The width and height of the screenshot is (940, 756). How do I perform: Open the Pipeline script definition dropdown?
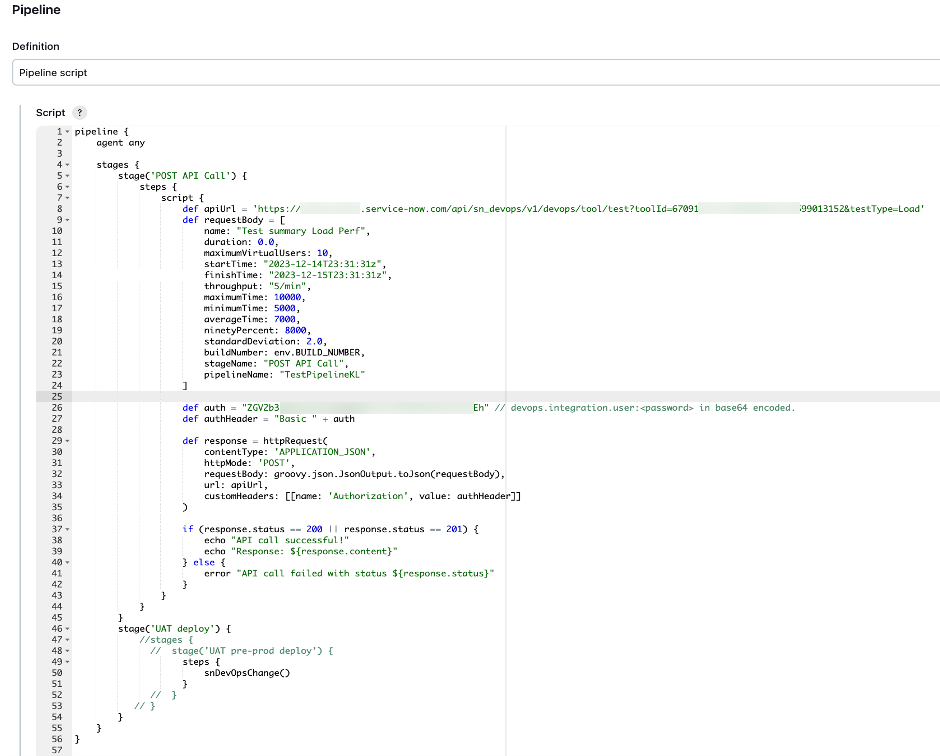pyautogui.click(x=476, y=73)
